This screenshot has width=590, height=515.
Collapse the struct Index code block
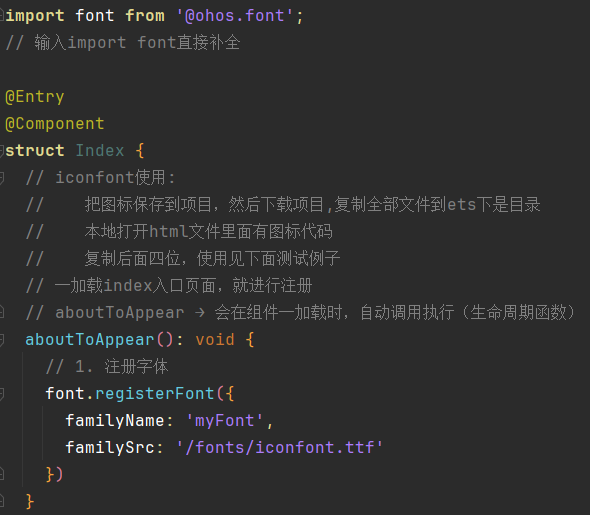click(2, 150)
